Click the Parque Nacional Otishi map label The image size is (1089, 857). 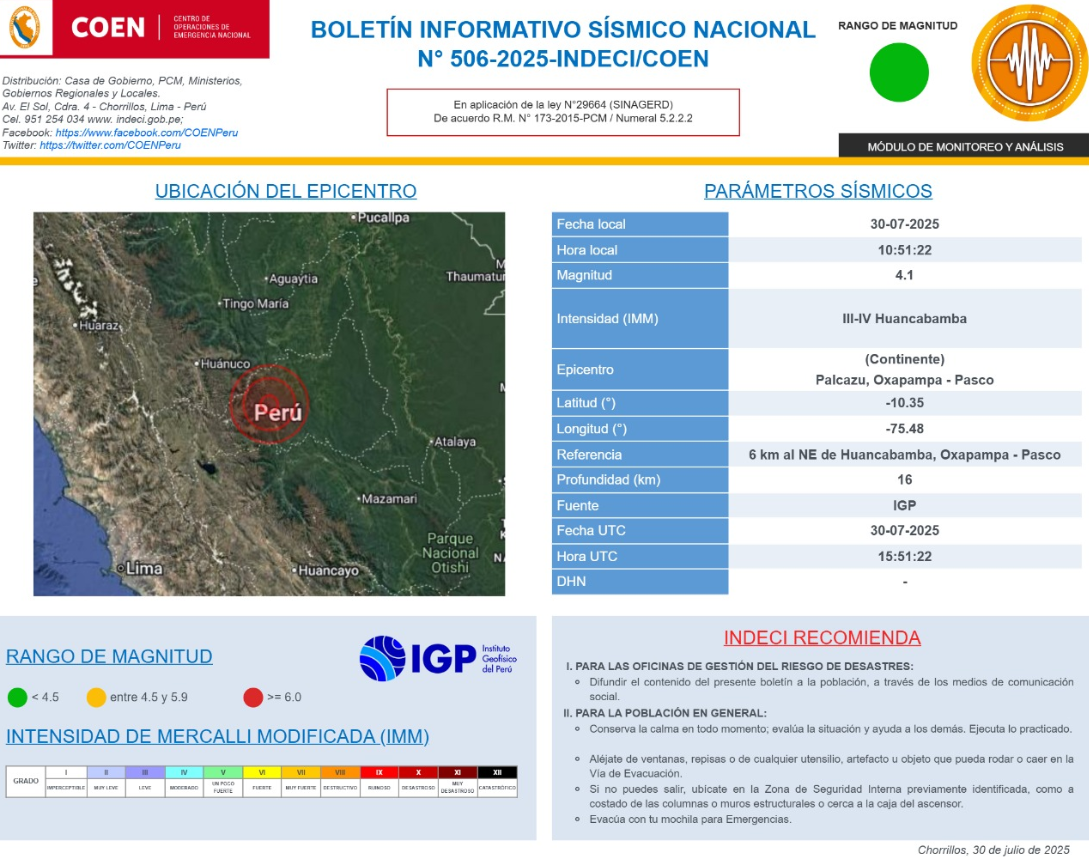(450, 553)
